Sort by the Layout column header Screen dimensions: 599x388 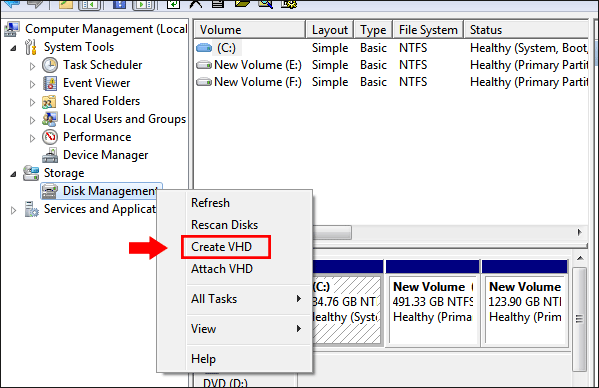tap(330, 30)
